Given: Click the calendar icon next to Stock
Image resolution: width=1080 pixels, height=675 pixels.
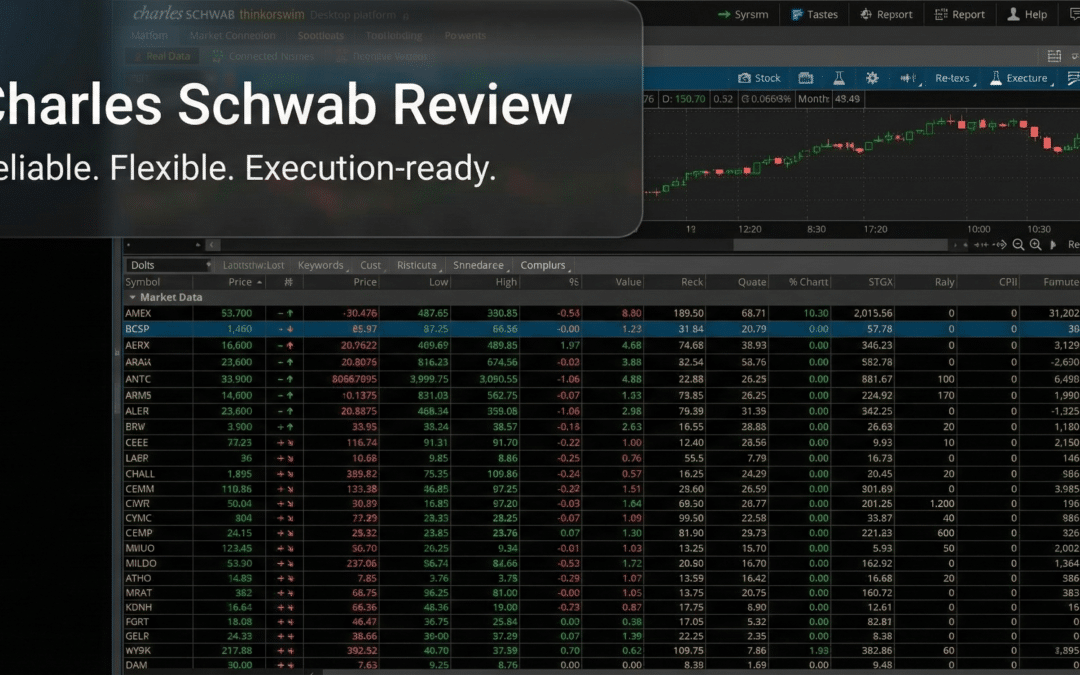Looking at the screenshot, I should (805, 78).
